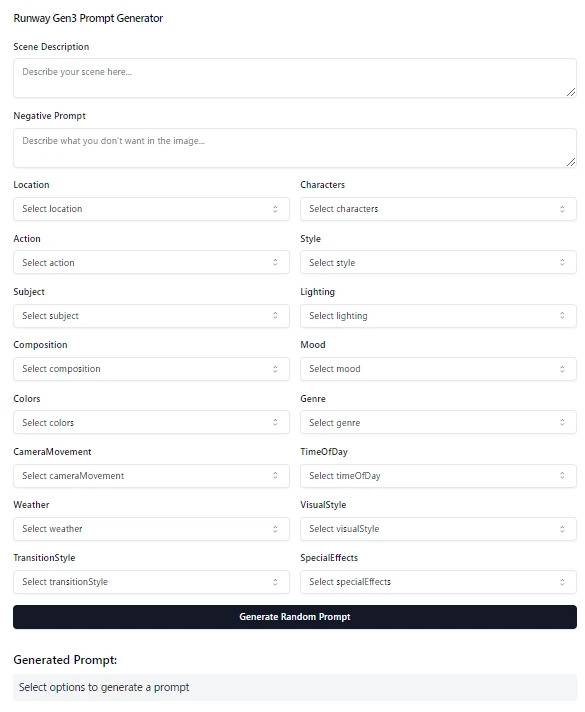This screenshot has width=585, height=712.
Task: Expand the Select visualStyle dropdown
Action: 438,529
